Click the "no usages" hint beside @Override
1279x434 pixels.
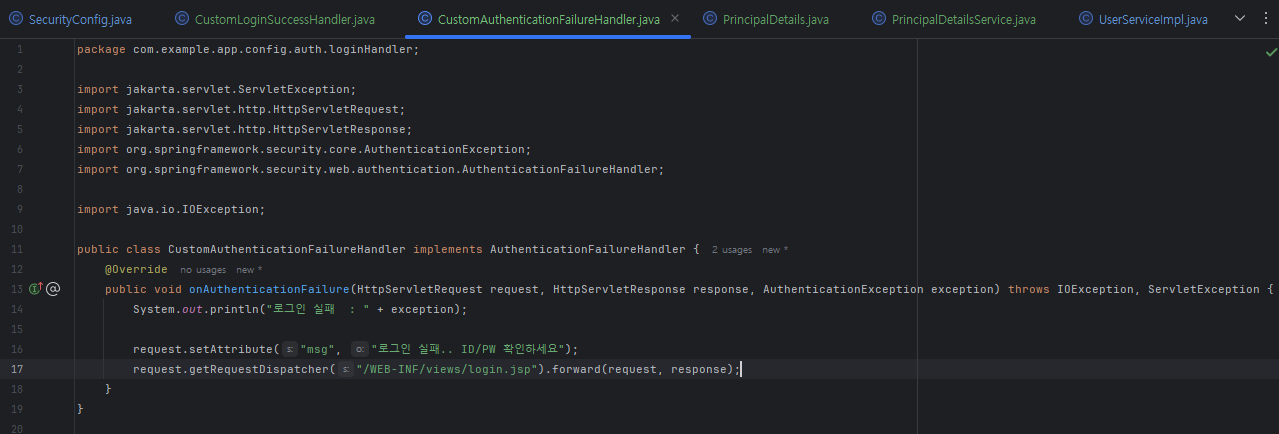[x=203, y=270]
